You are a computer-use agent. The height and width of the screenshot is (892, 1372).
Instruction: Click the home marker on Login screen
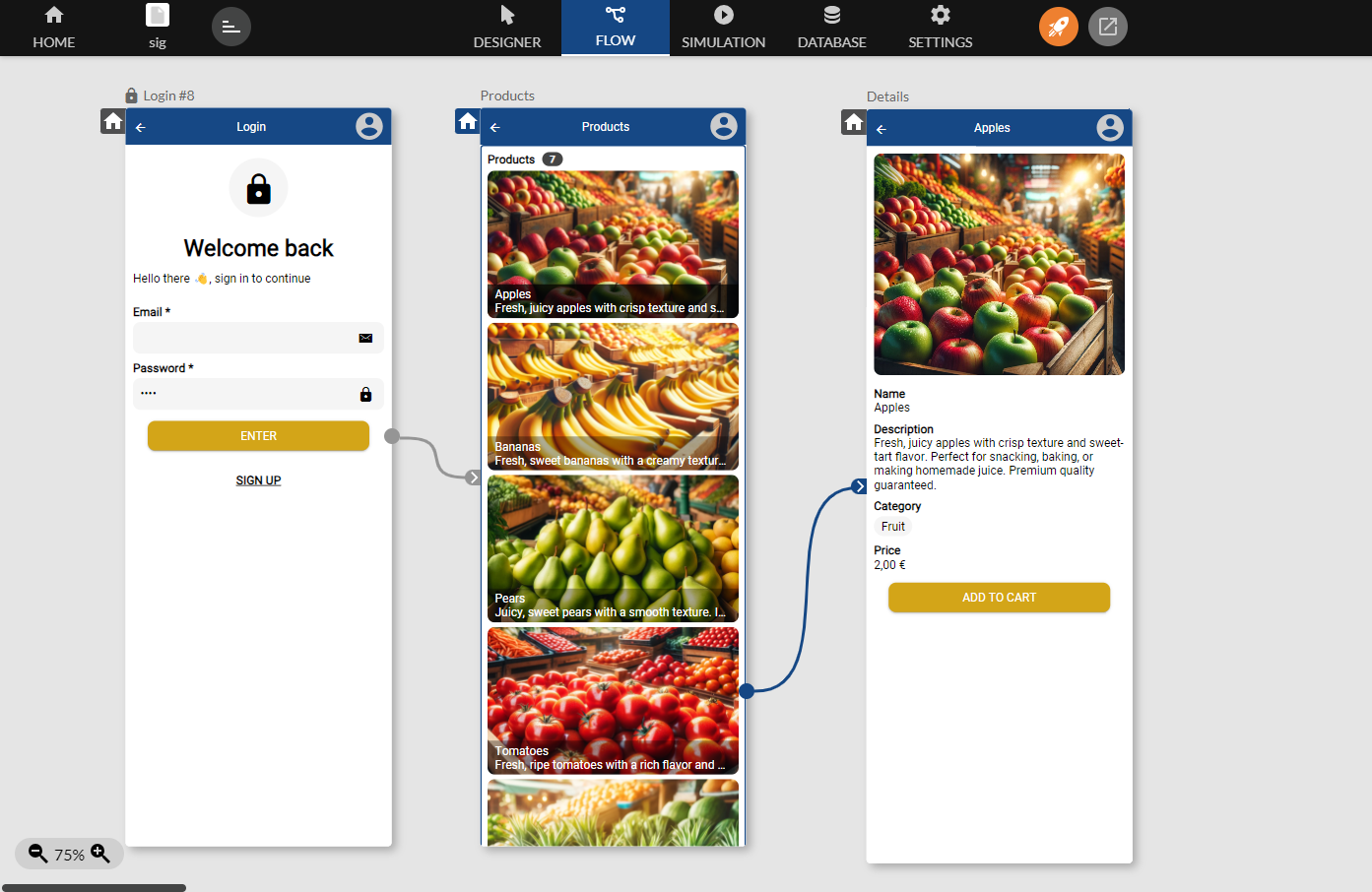pyautogui.click(x=113, y=121)
